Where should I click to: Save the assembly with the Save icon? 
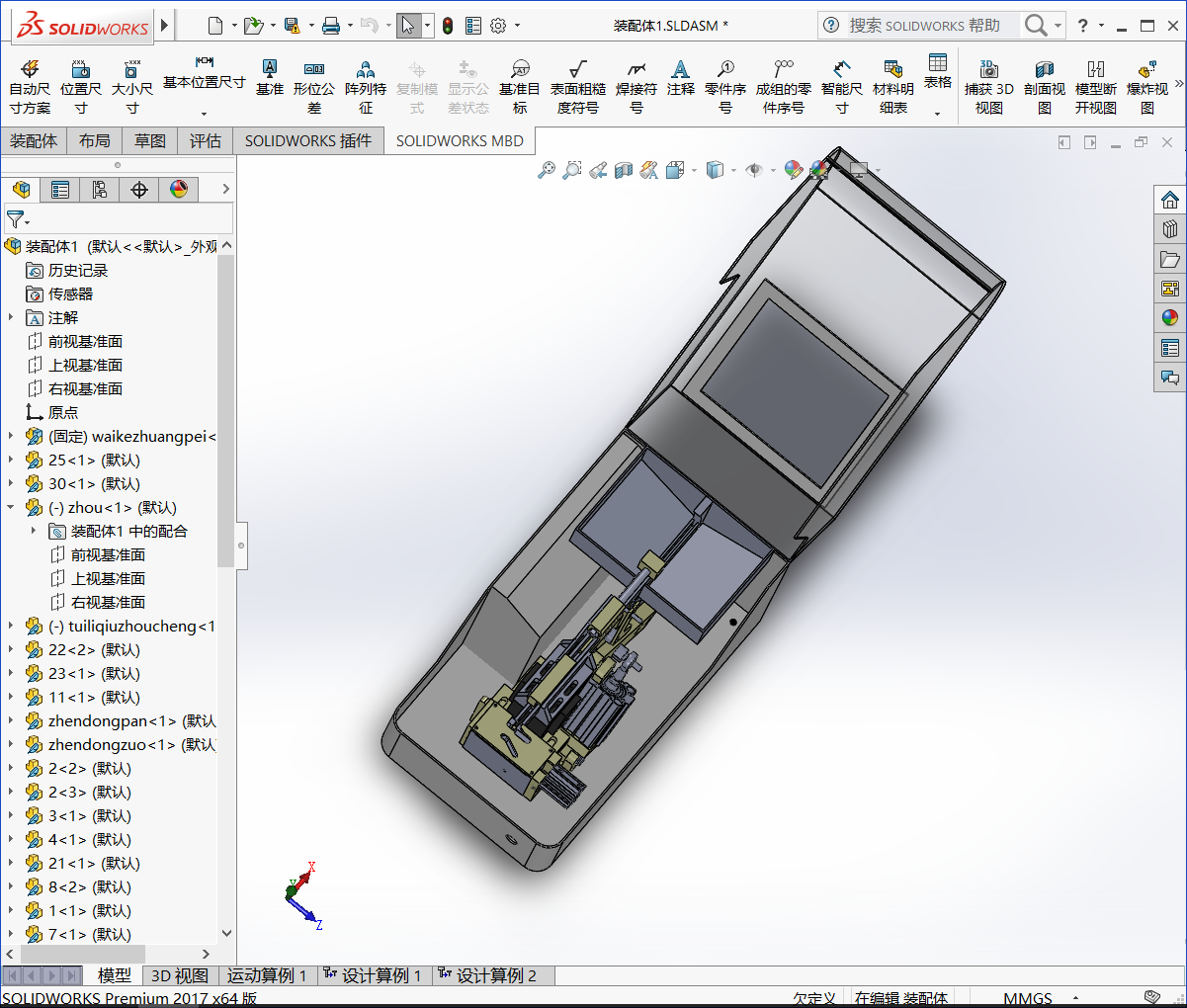pyautogui.click(x=292, y=26)
